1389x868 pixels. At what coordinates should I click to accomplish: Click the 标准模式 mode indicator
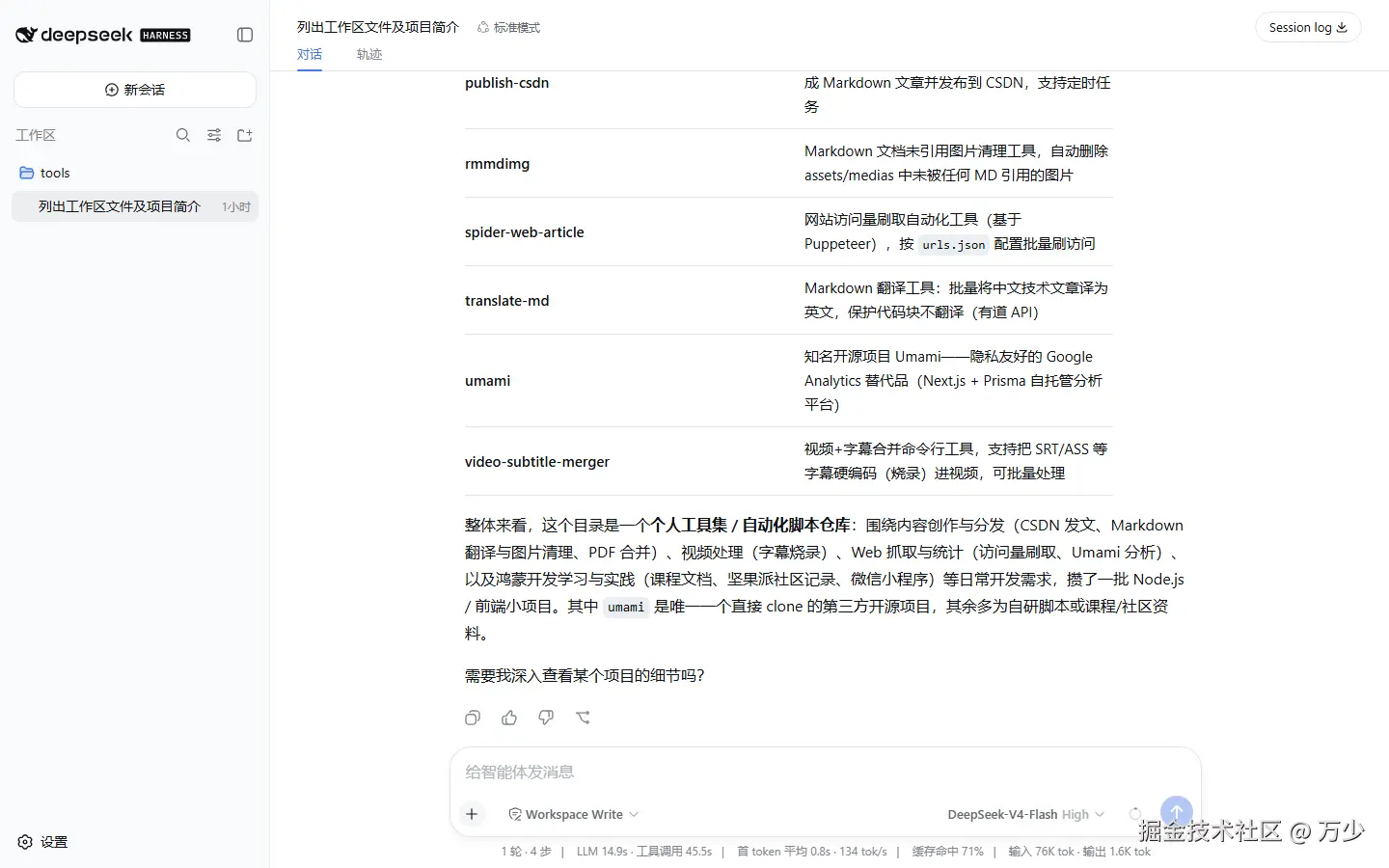point(508,27)
